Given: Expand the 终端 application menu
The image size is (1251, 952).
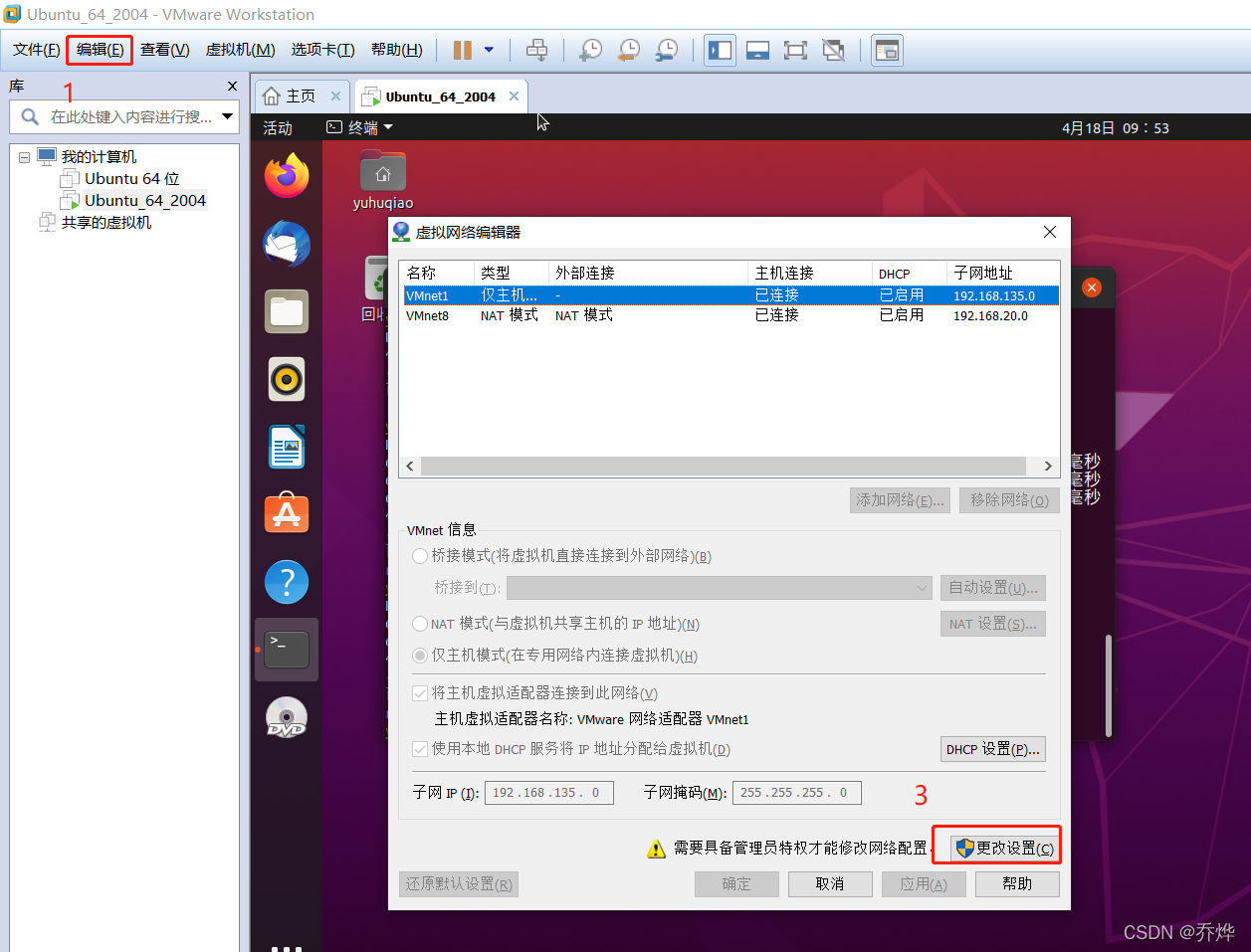Looking at the screenshot, I should (360, 128).
